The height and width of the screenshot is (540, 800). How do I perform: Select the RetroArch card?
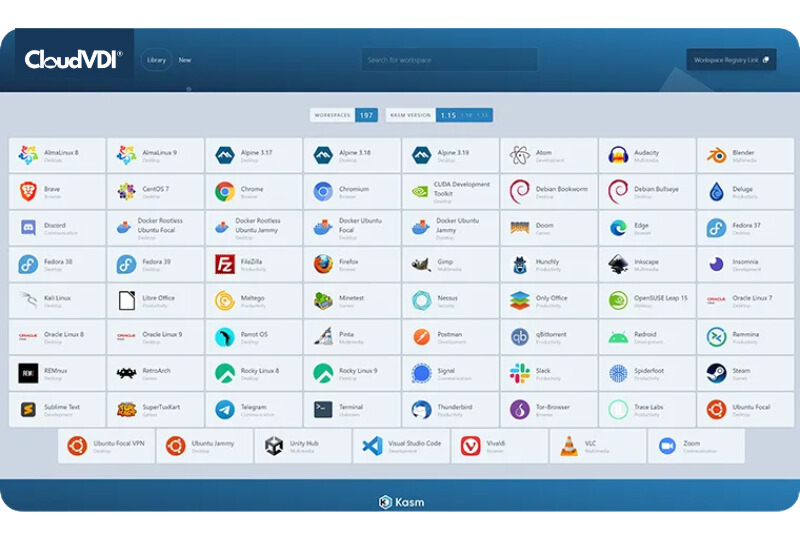coord(155,373)
